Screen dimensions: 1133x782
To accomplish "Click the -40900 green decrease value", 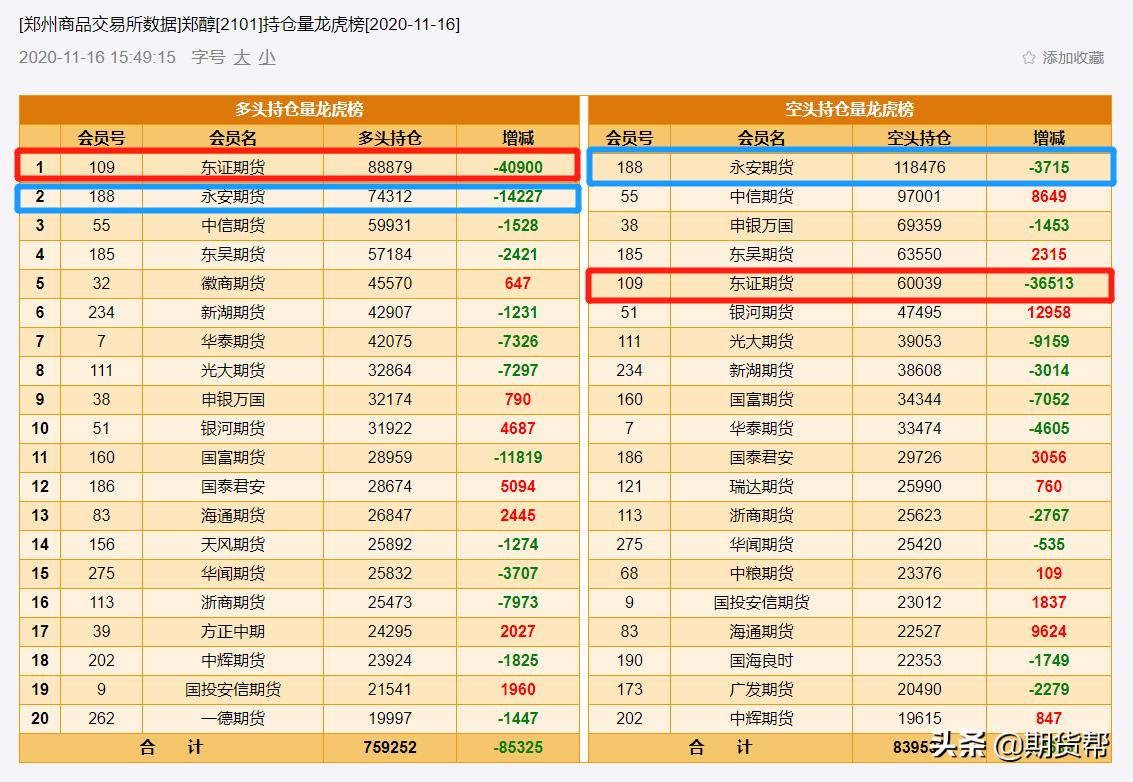I will coord(516,167).
